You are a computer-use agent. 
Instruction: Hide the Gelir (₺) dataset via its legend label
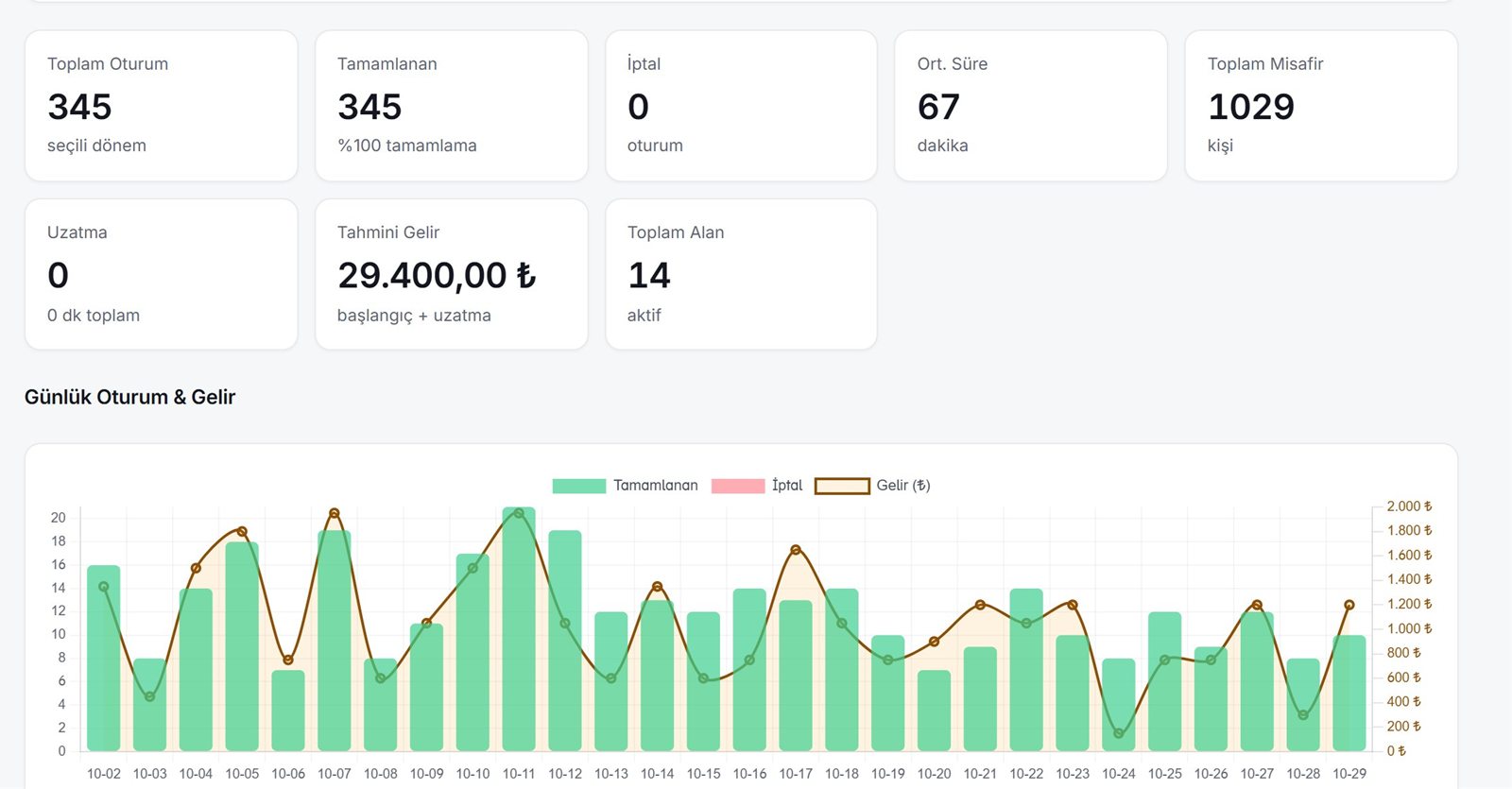click(x=903, y=486)
